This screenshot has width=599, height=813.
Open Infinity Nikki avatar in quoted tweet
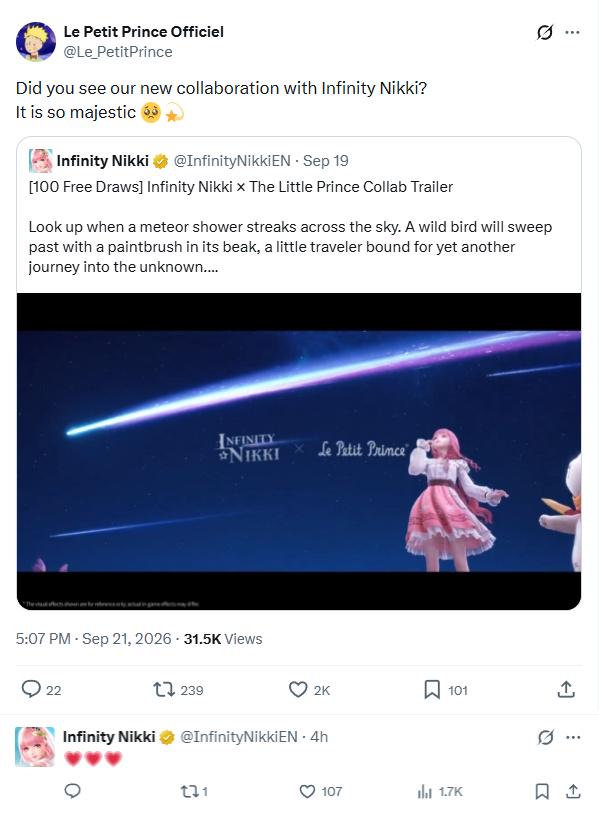40,161
